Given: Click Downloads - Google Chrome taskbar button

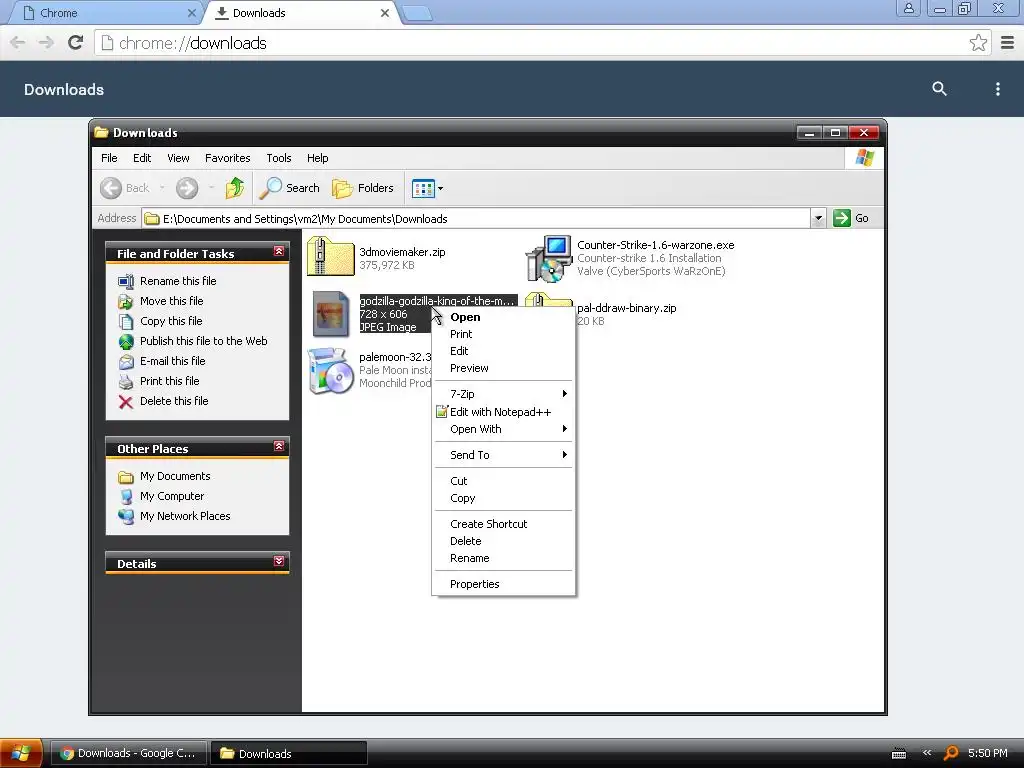Looking at the screenshot, I should pyautogui.click(x=129, y=754).
